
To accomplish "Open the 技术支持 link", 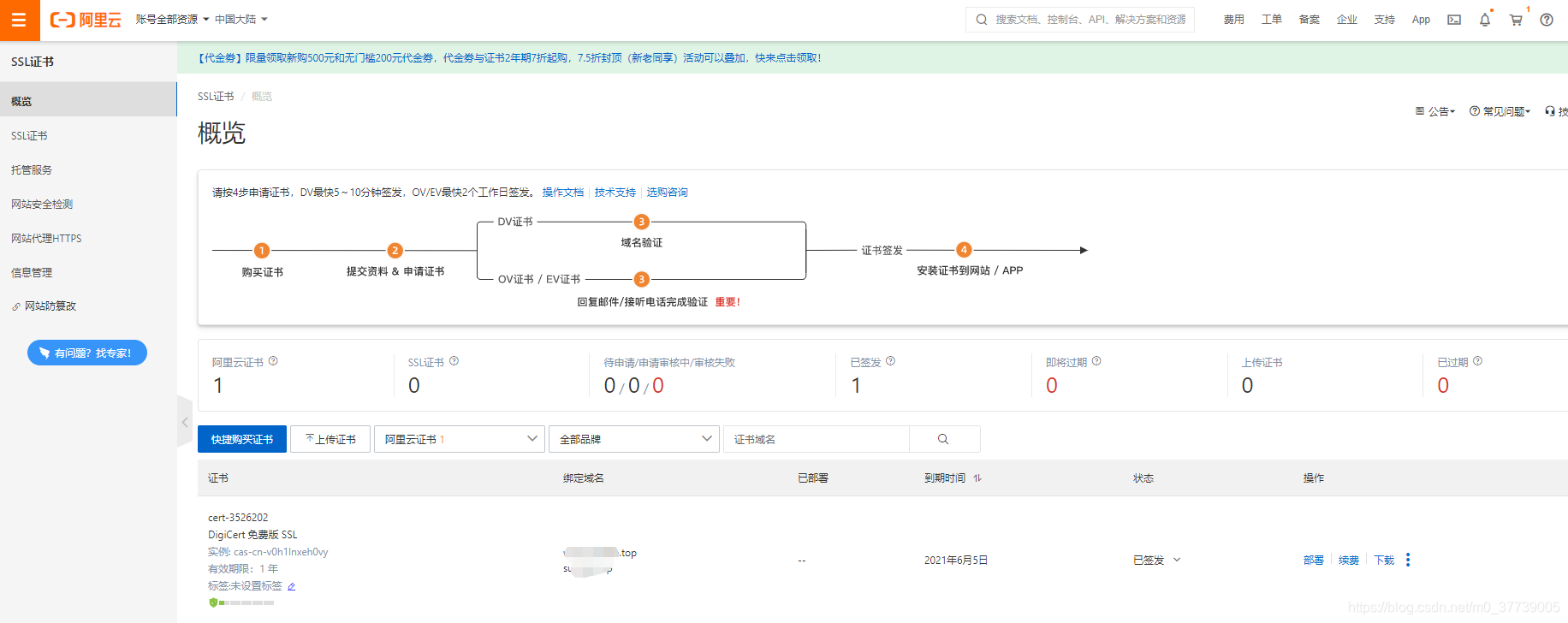I will (x=615, y=193).
